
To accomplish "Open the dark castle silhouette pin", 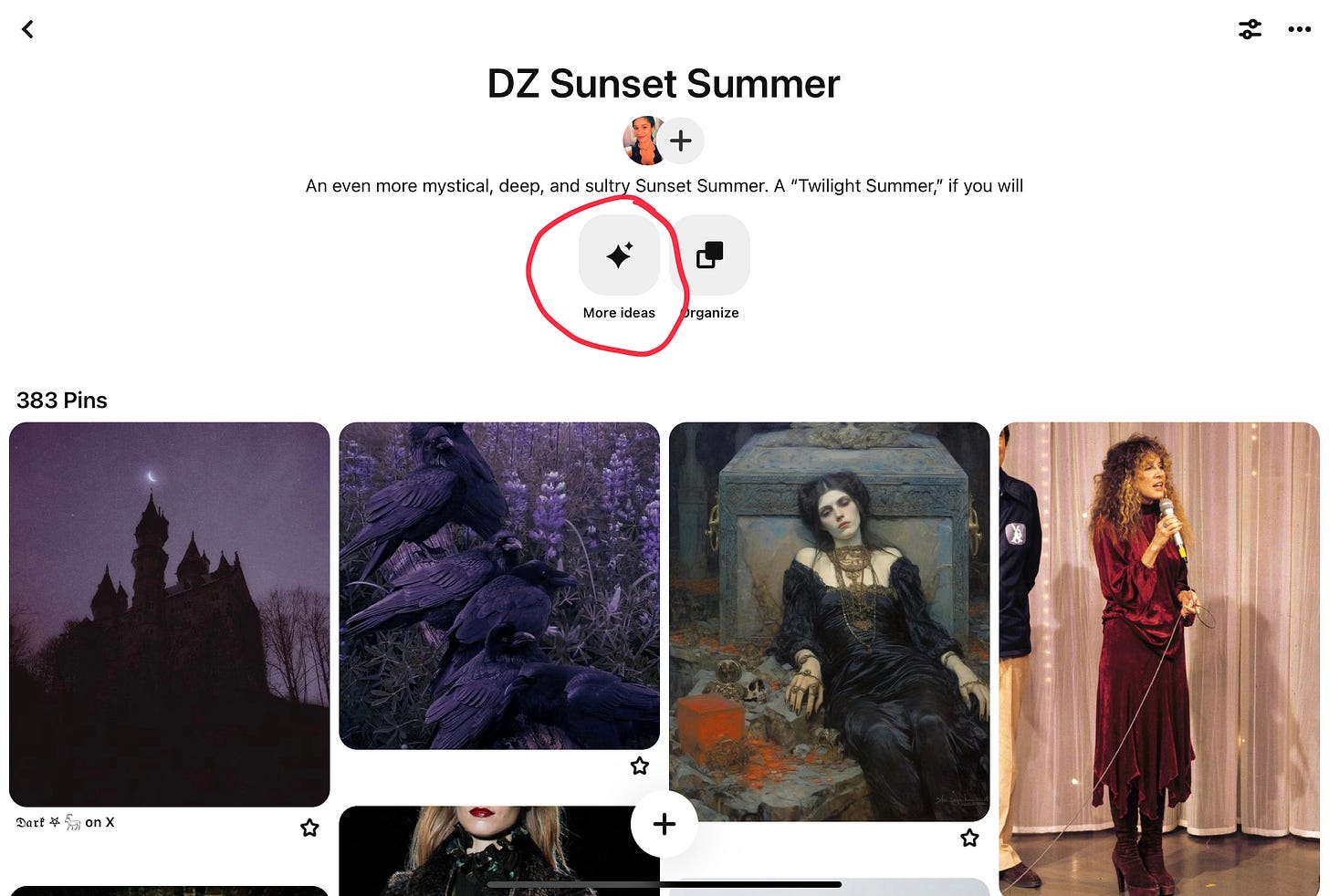I will coord(169,614).
